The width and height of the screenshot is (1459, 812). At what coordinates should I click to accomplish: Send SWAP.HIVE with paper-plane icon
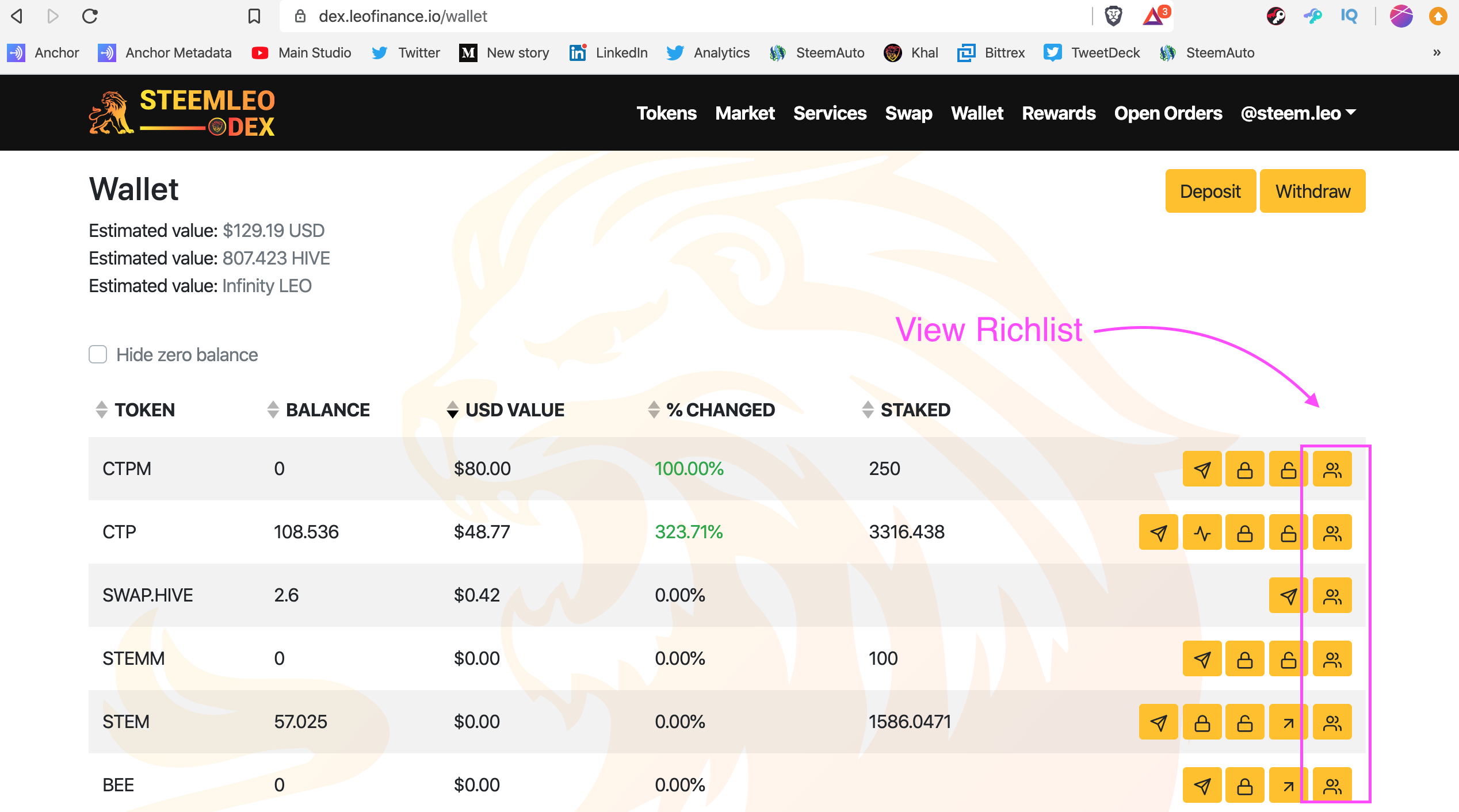pos(1288,595)
